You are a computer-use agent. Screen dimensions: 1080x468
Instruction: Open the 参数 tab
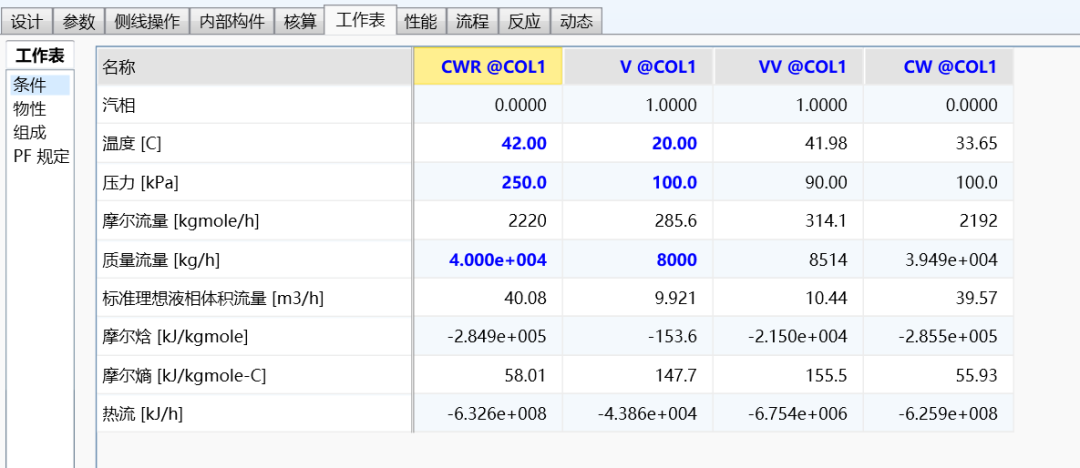pos(79,21)
